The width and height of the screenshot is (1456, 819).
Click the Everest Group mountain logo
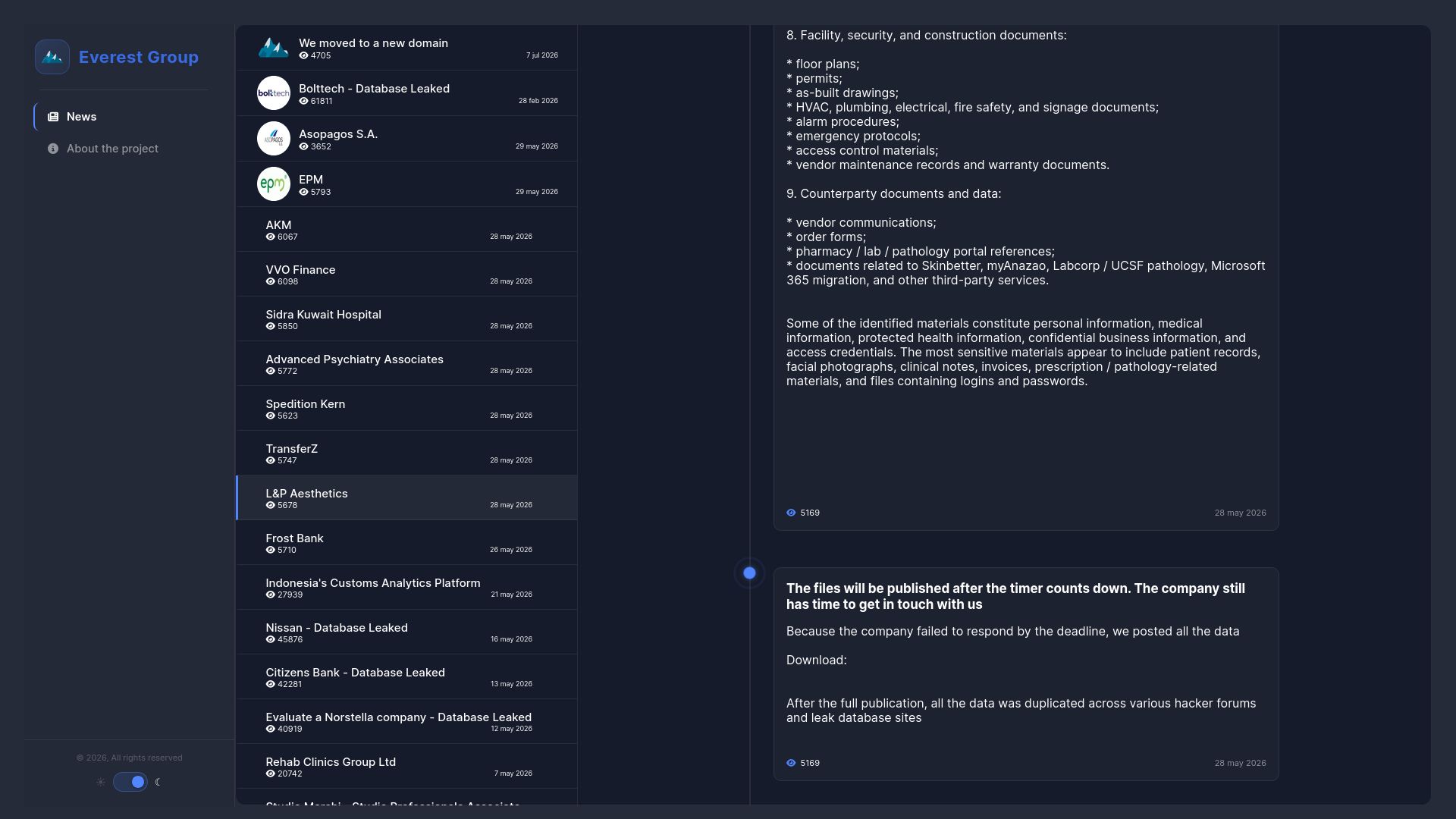click(52, 57)
